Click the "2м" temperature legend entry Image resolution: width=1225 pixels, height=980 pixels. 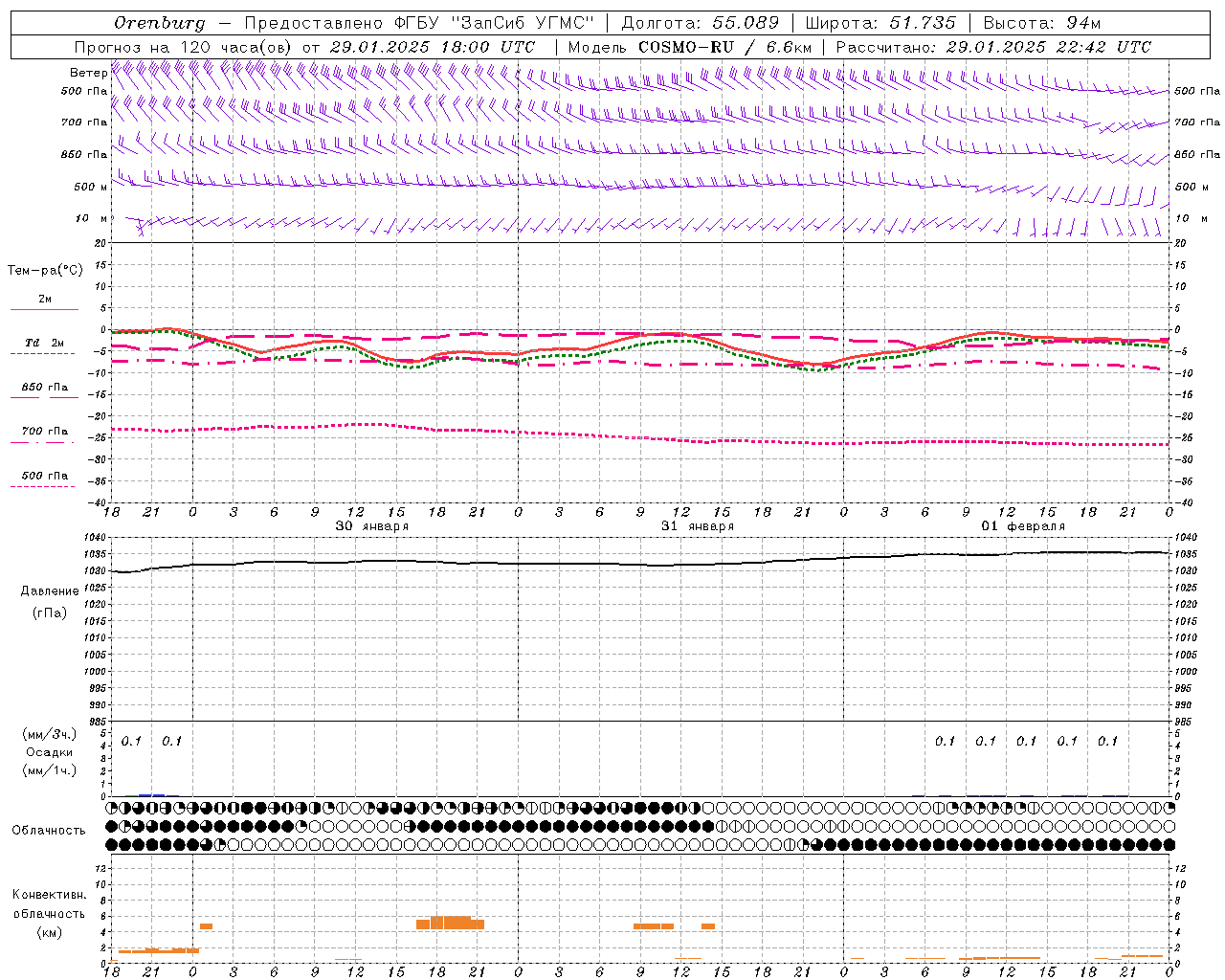tap(45, 299)
